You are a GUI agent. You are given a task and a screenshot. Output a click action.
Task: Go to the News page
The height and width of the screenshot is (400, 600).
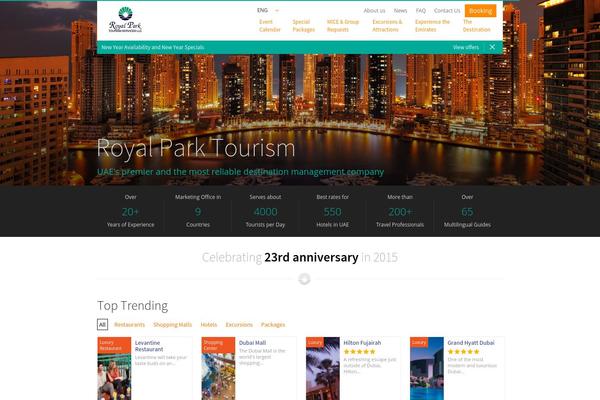pos(400,10)
